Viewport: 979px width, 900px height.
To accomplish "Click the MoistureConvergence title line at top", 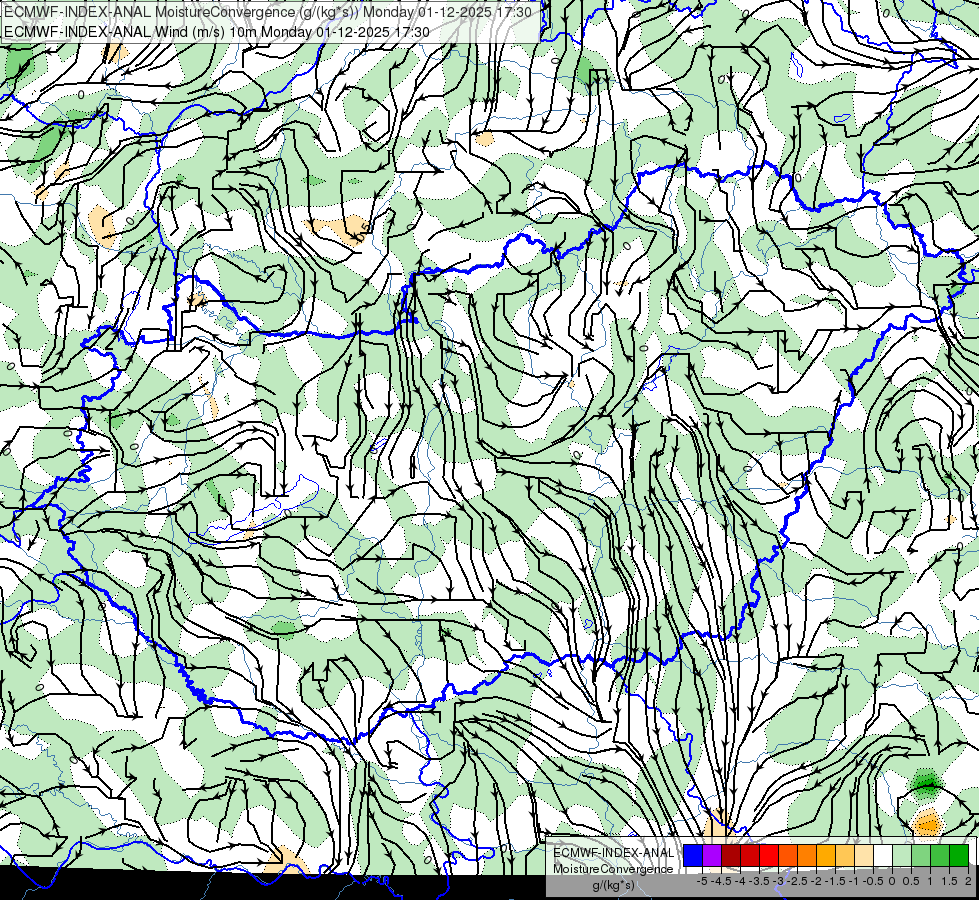I will [268, 12].
